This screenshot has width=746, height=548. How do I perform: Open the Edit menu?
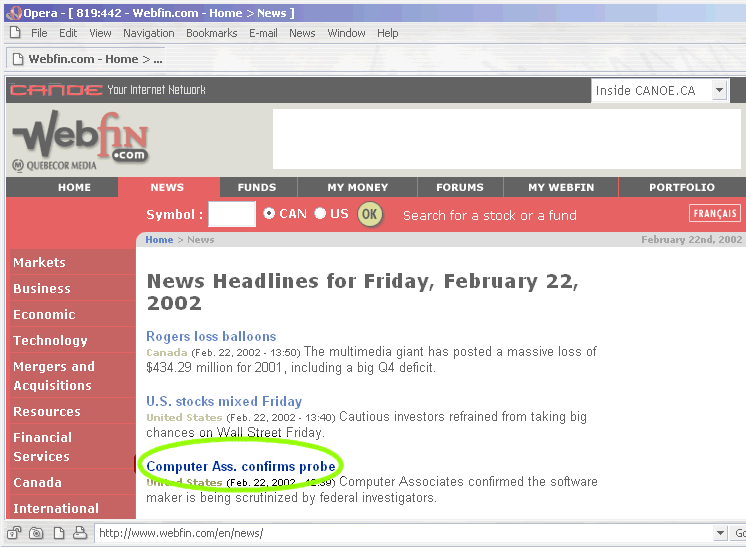(68, 33)
